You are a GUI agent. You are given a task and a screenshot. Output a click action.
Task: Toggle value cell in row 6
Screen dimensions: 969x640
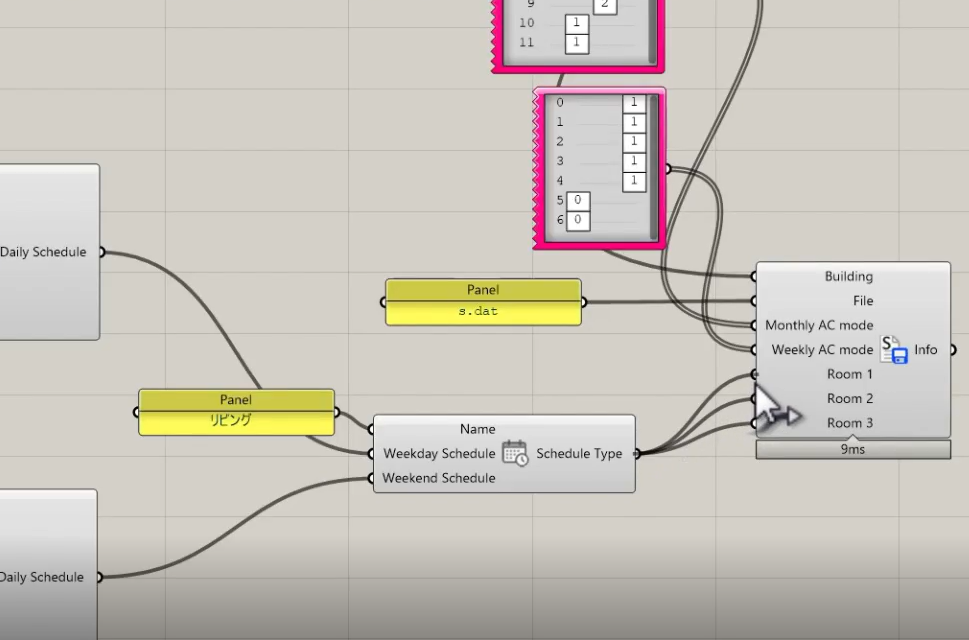click(x=578, y=220)
